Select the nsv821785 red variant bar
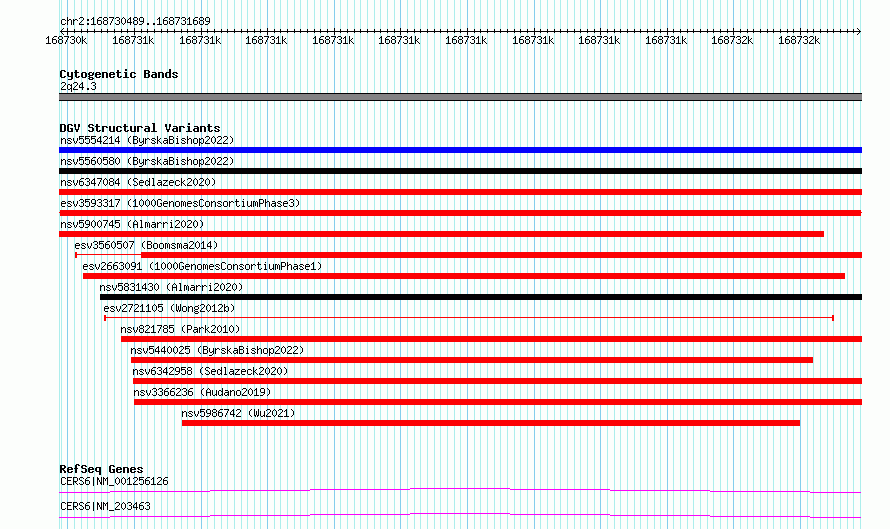 click(492, 339)
